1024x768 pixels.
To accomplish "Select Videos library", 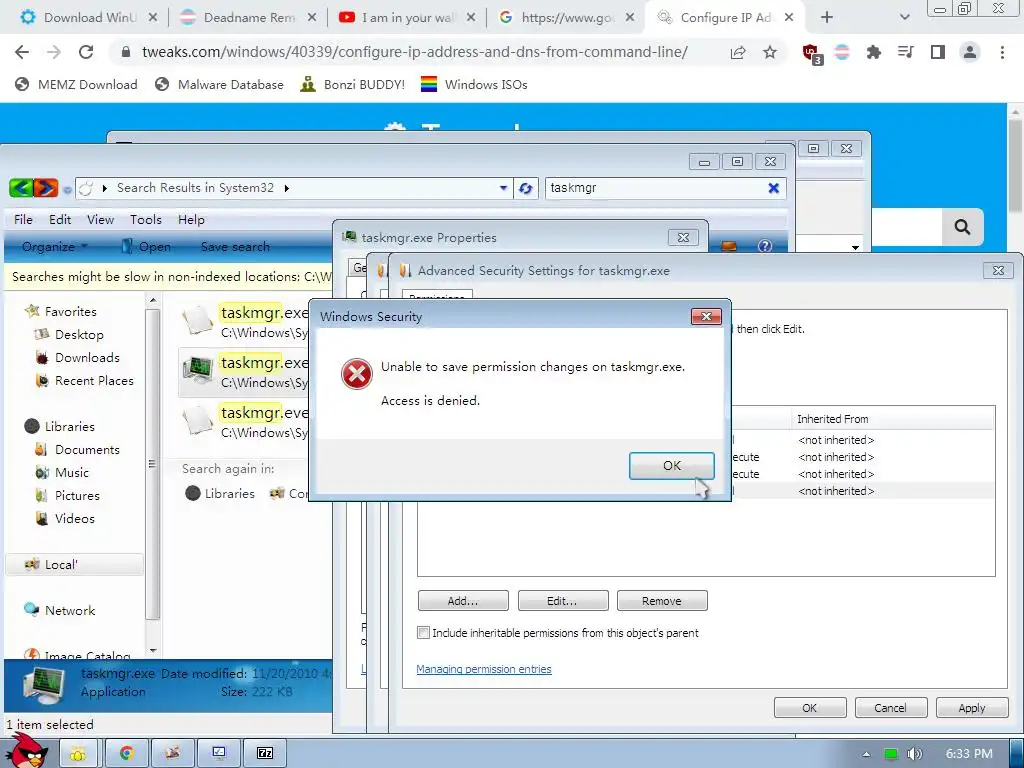I will tap(74, 519).
